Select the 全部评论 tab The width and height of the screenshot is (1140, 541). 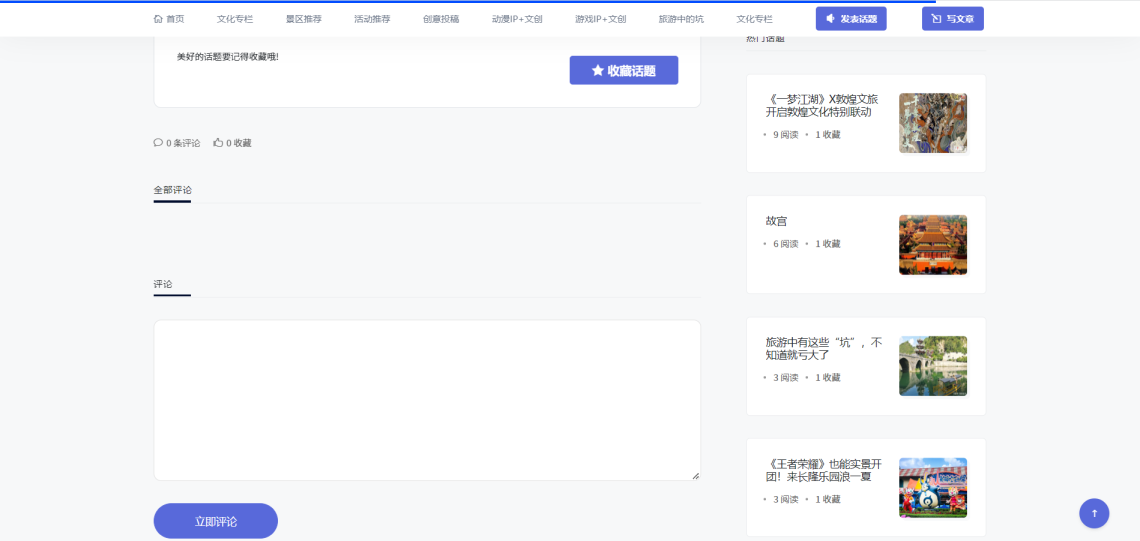click(172, 190)
